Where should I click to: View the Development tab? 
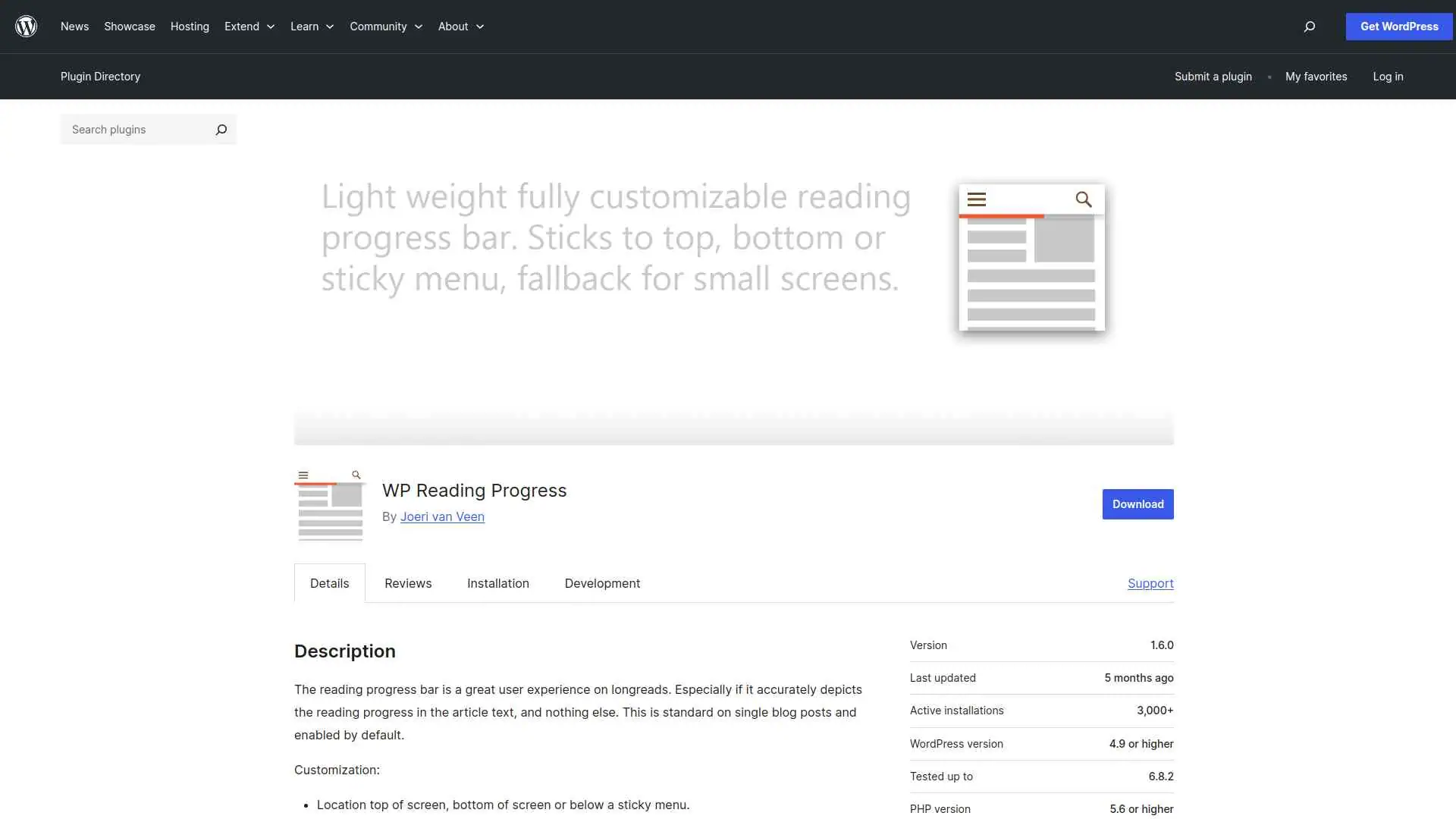coord(601,583)
